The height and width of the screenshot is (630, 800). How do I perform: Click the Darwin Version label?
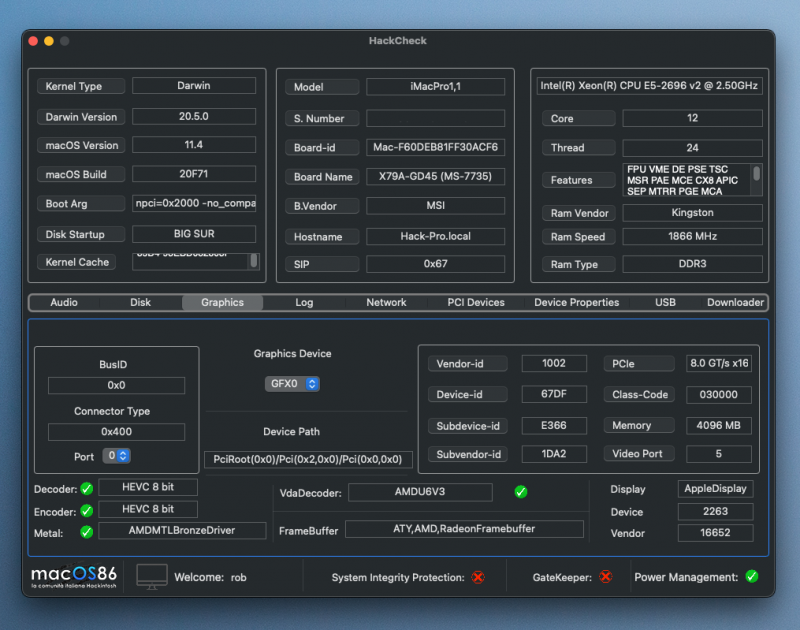[81, 117]
